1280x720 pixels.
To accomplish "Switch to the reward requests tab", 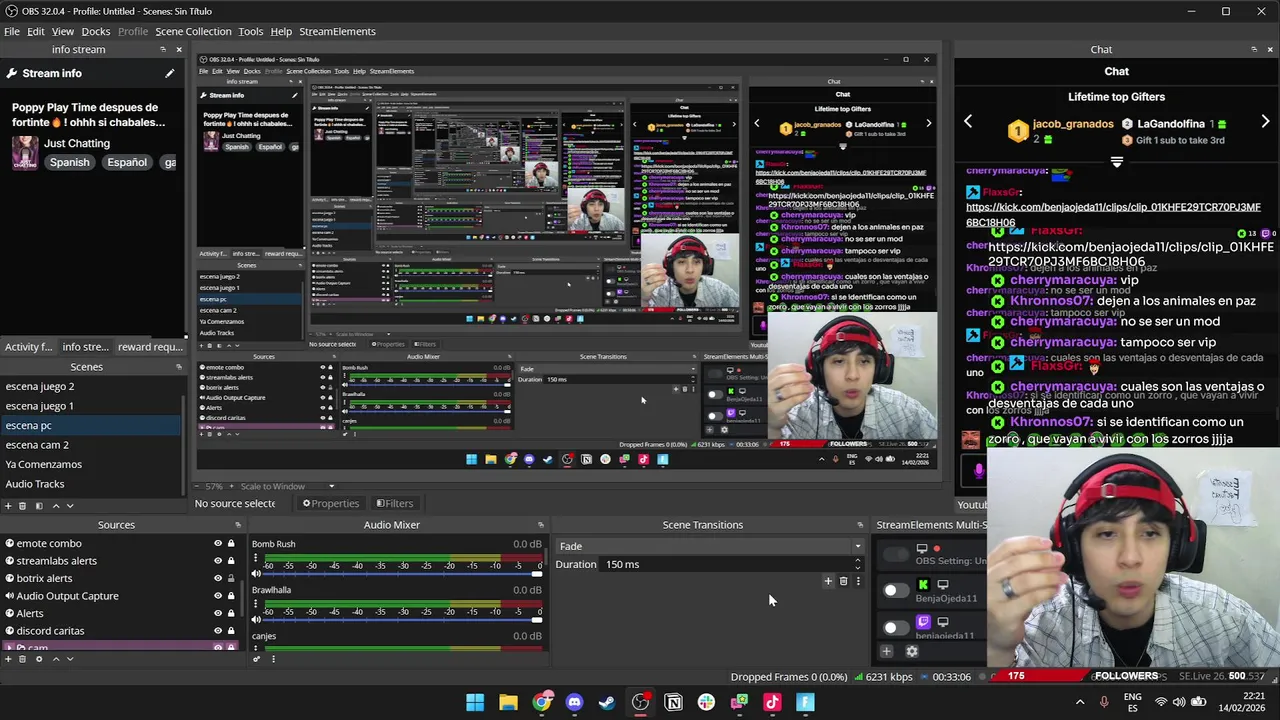I will [150, 347].
